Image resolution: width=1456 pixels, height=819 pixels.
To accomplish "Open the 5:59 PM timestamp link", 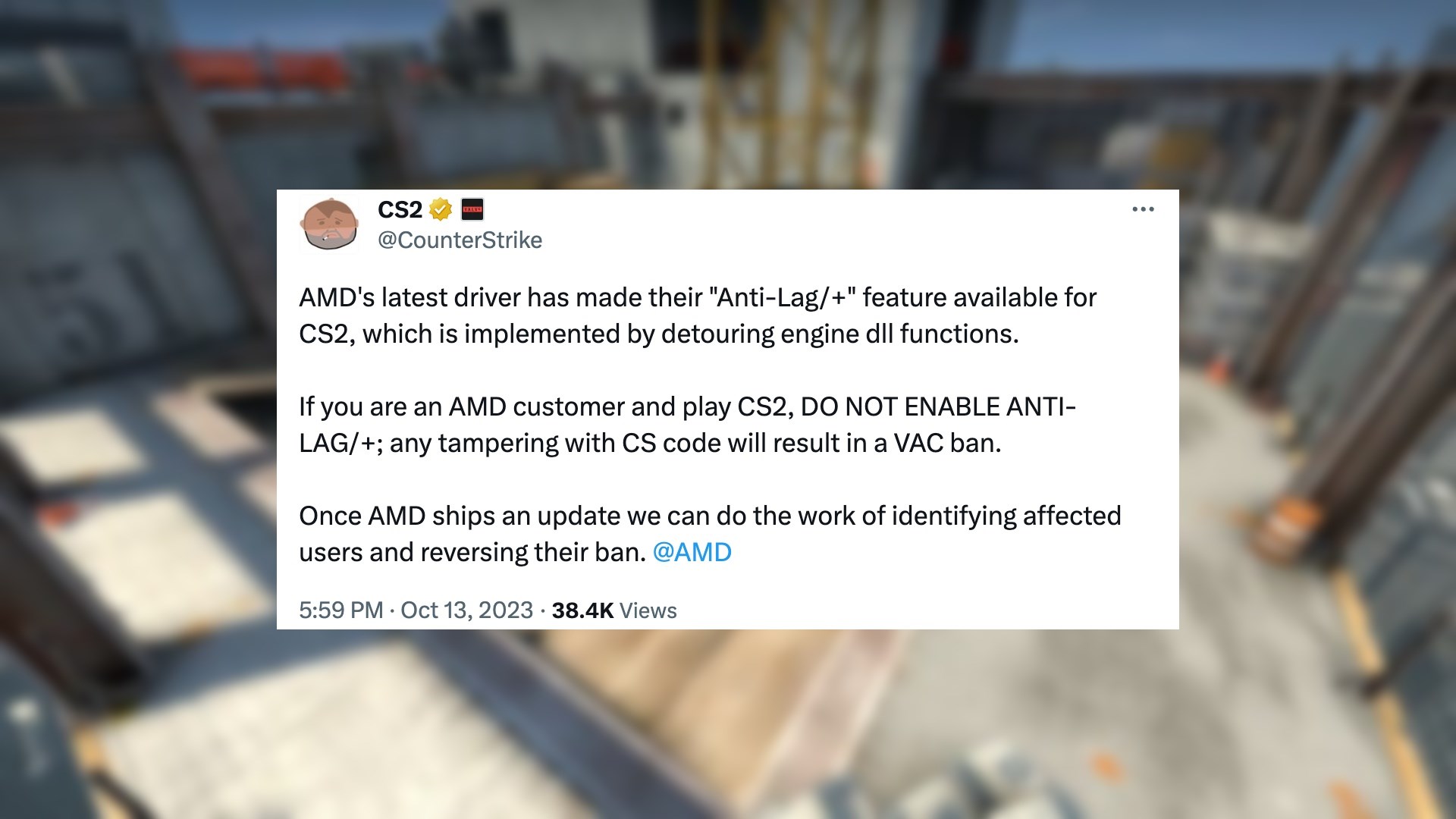I will (341, 610).
